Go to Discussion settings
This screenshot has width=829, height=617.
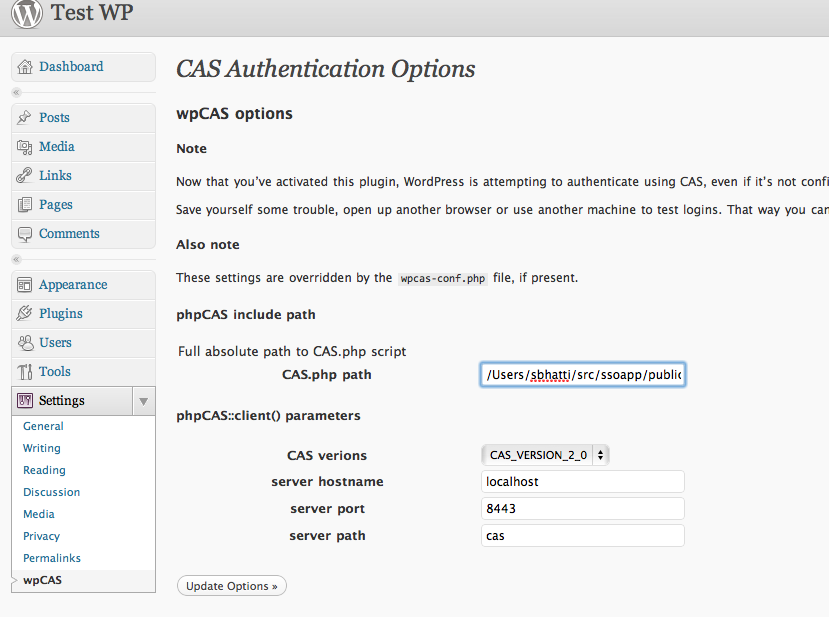tap(52, 492)
